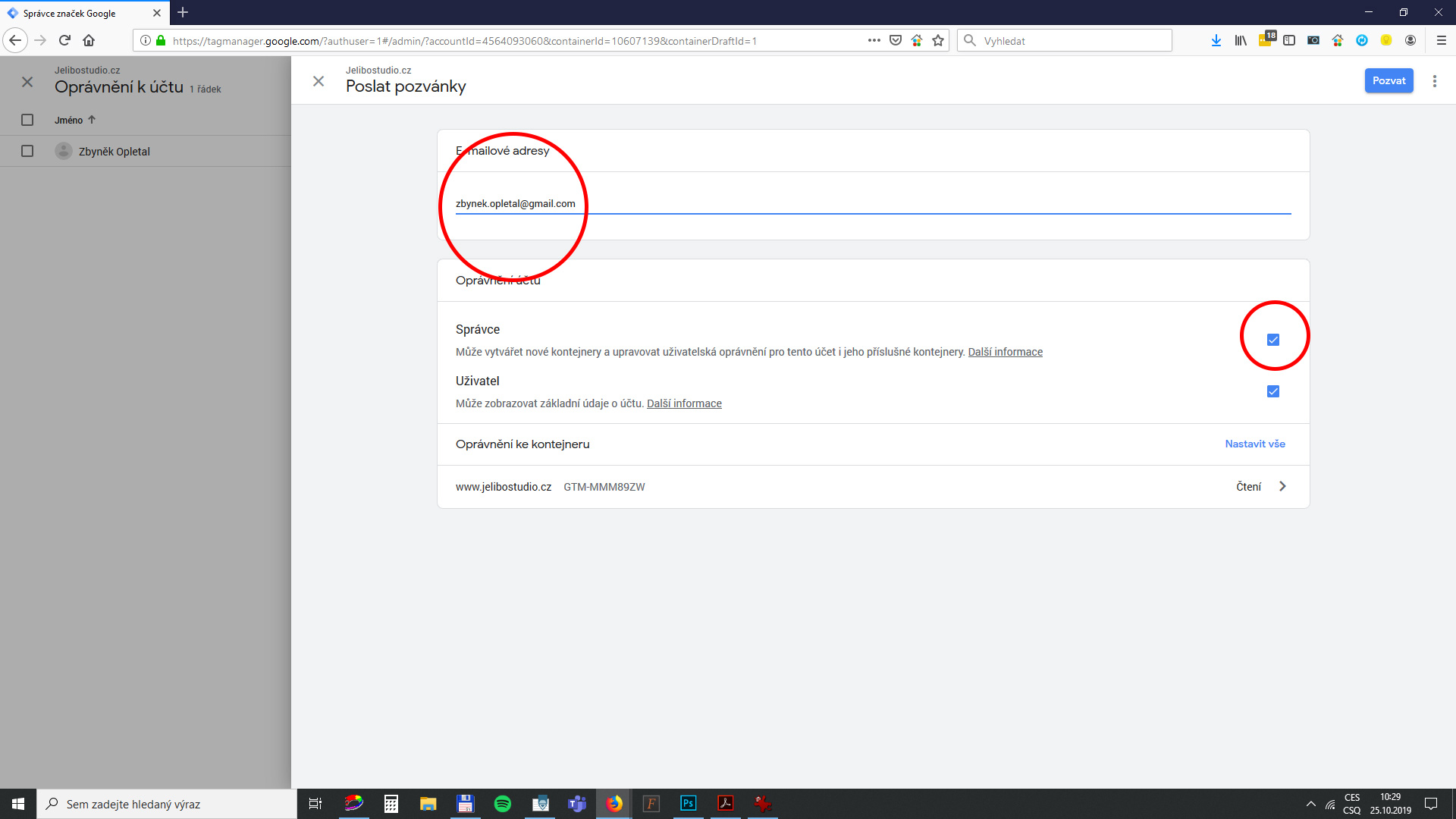The image size is (1456, 819).
Task: Show hidden system tray icons
Action: [1310, 804]
